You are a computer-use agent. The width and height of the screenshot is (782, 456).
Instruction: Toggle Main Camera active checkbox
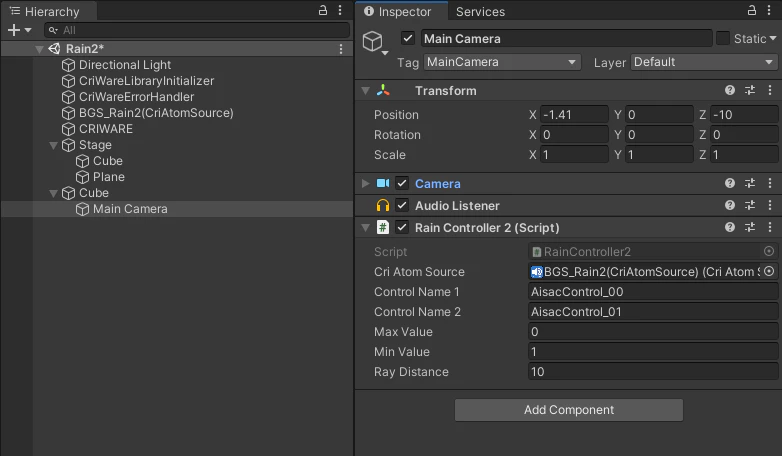[408, 38]
